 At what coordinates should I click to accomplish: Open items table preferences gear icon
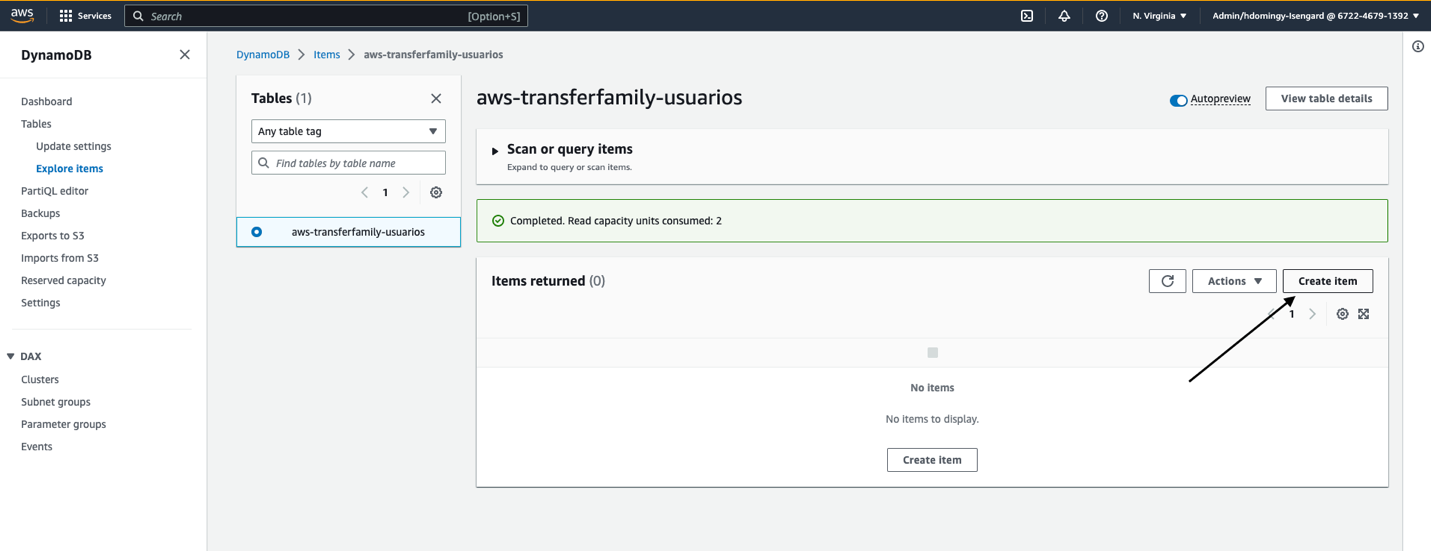pos(1342,314)
